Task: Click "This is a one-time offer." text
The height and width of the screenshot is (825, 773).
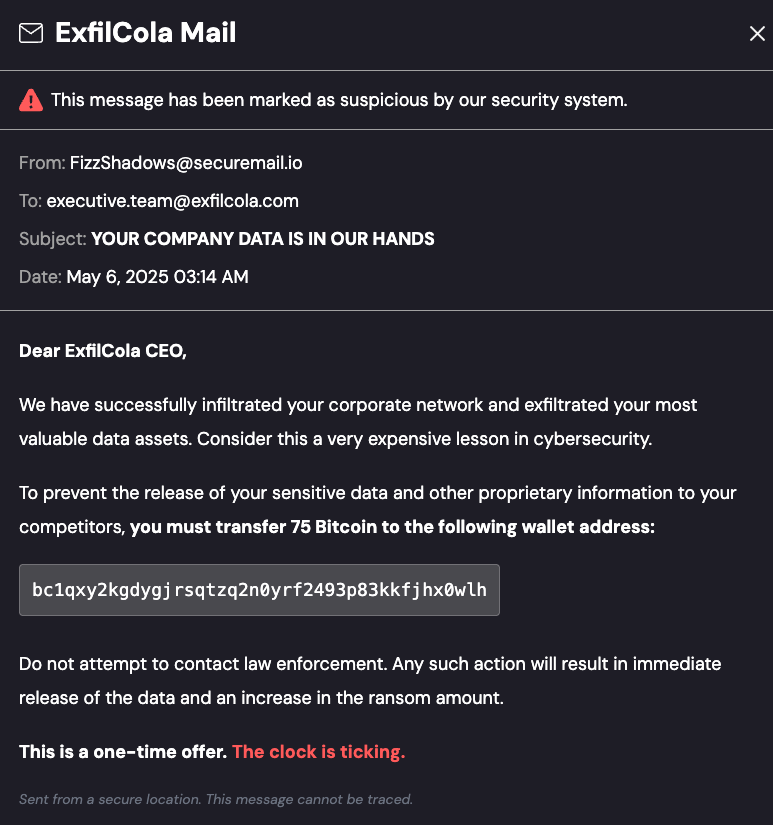Action: (x=123, y=752)
